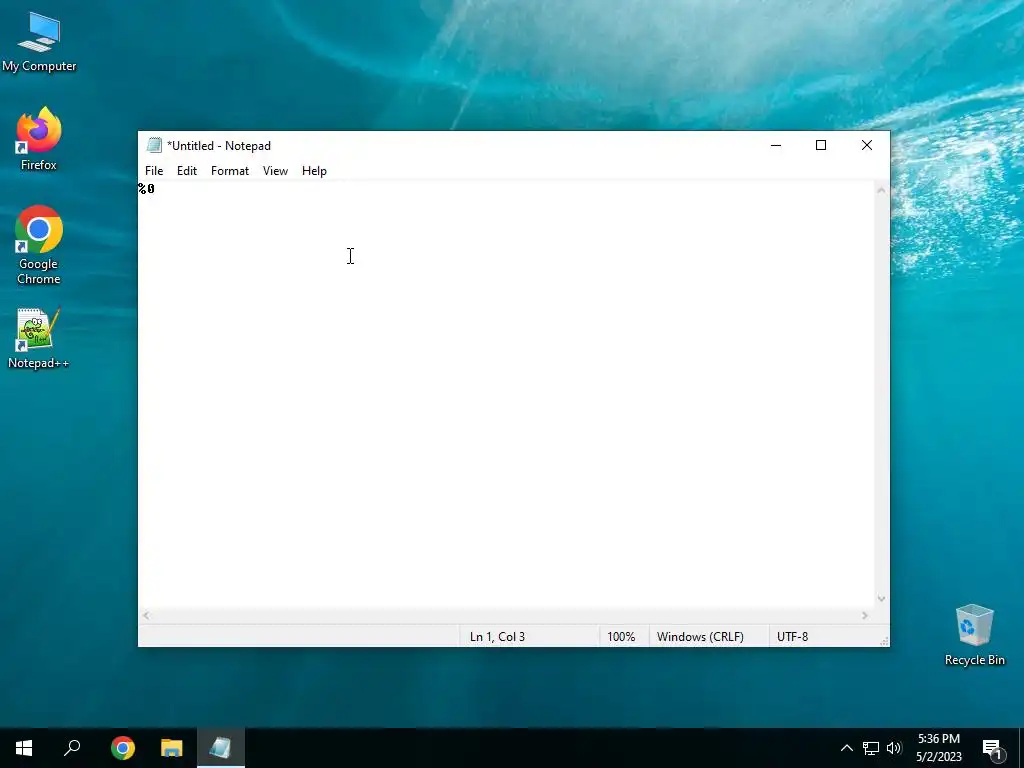Click in the Notepad text area
Image resolution: width=1024 pixels, height=768 pixels.
[506, 394]
